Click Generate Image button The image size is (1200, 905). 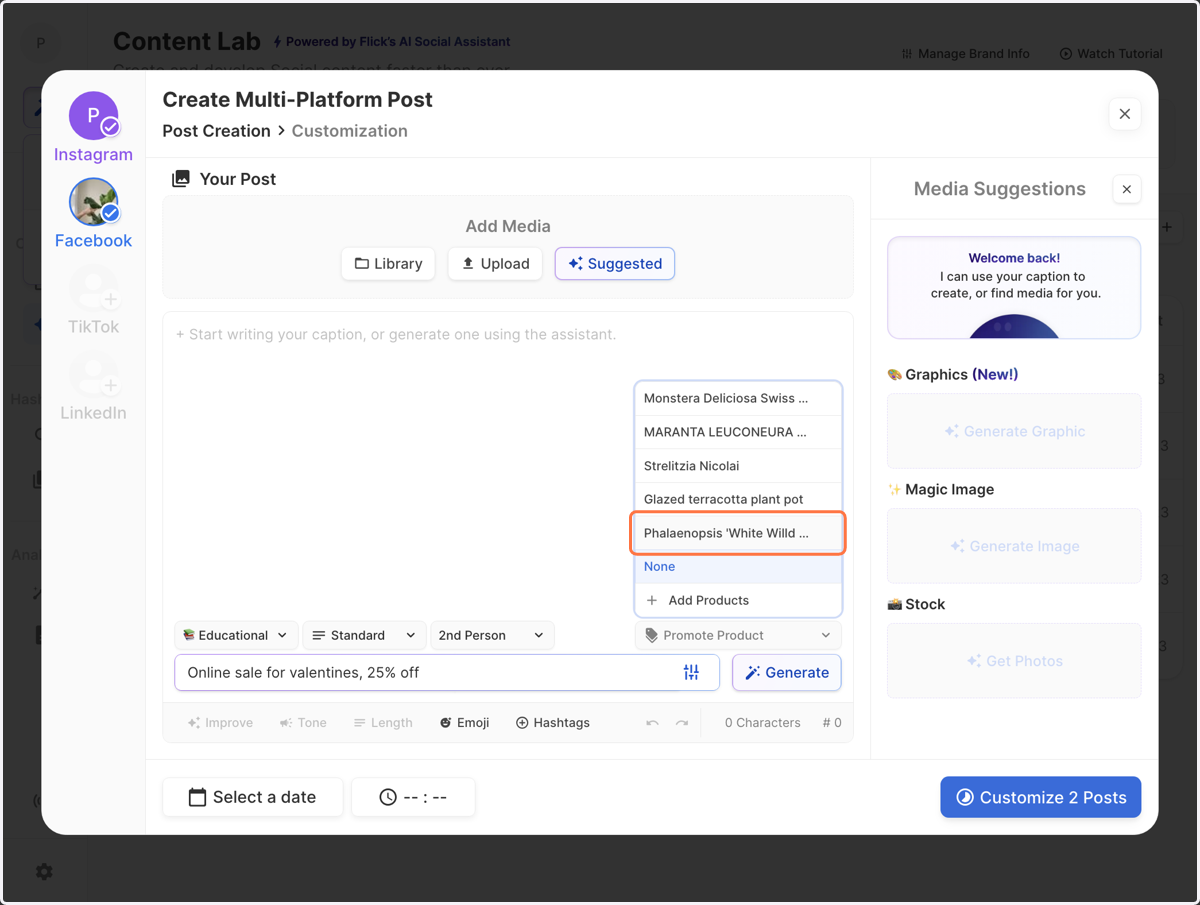(1014, 546)
